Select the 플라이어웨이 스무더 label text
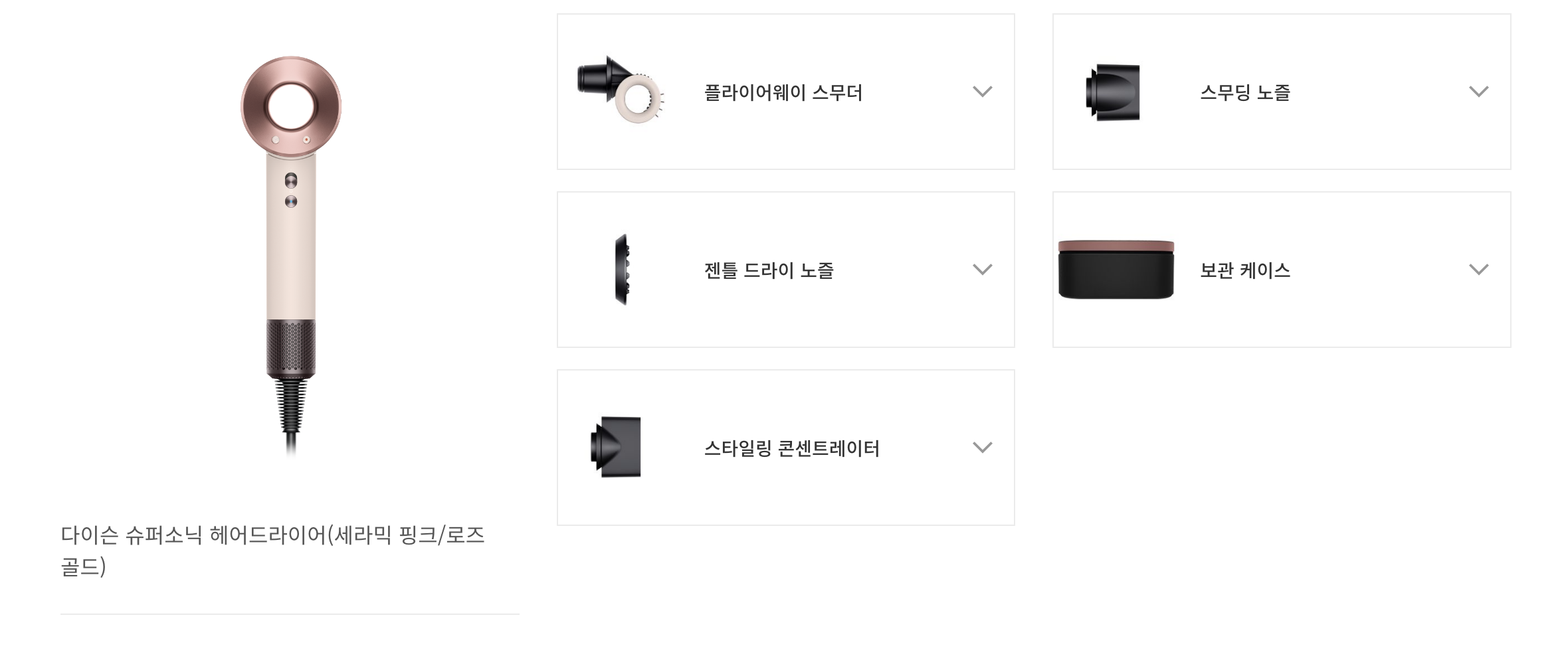Image resolution: width=1568 pixels, height=668 pixels. coord(783,92)
